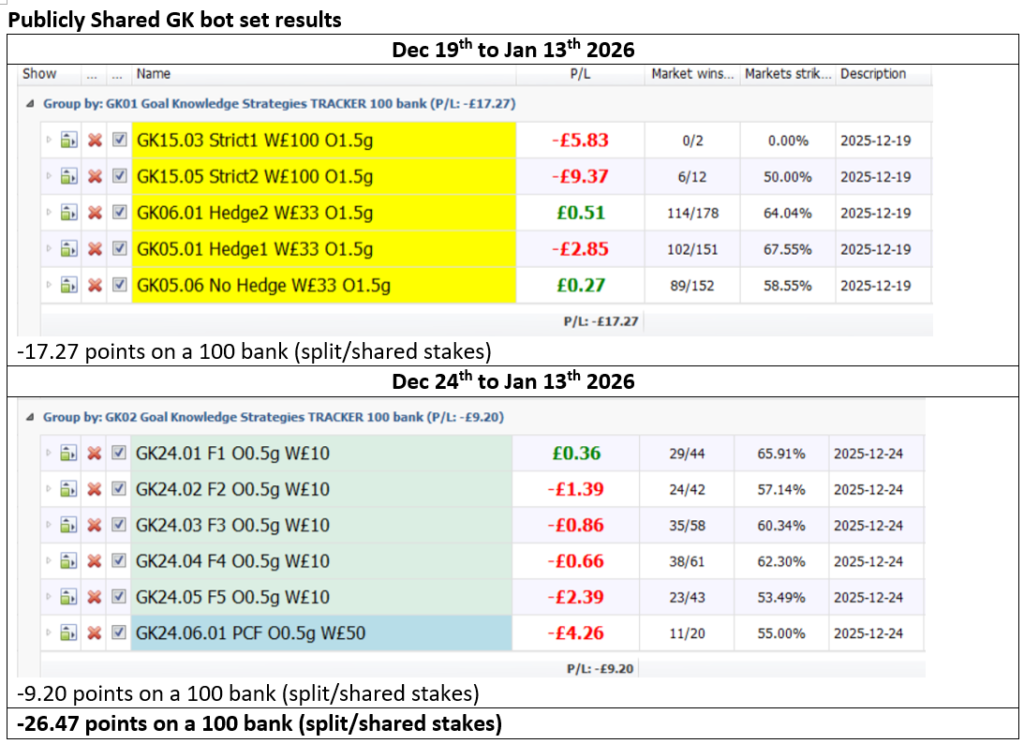Screen dimensions: 1024x744
Task: Collapse the GK02 Goal Knowledge group
Action: tap(31, 416)
